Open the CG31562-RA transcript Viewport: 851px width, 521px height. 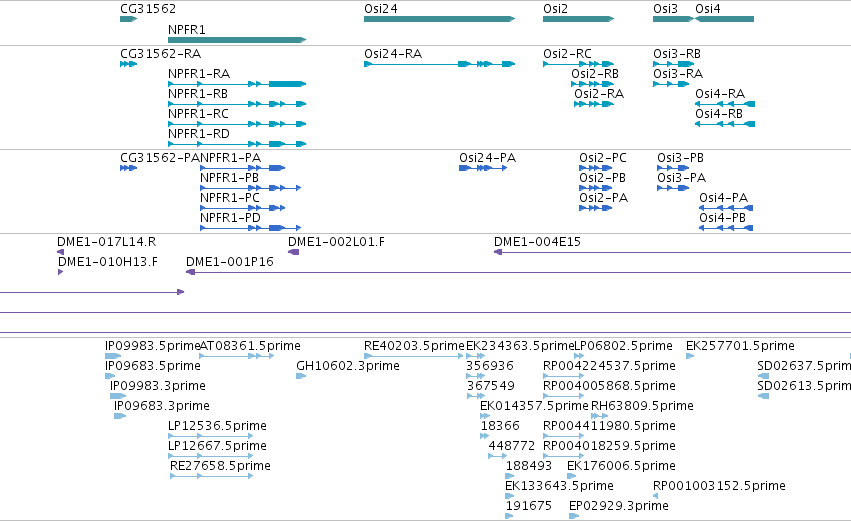click(129, 64)
